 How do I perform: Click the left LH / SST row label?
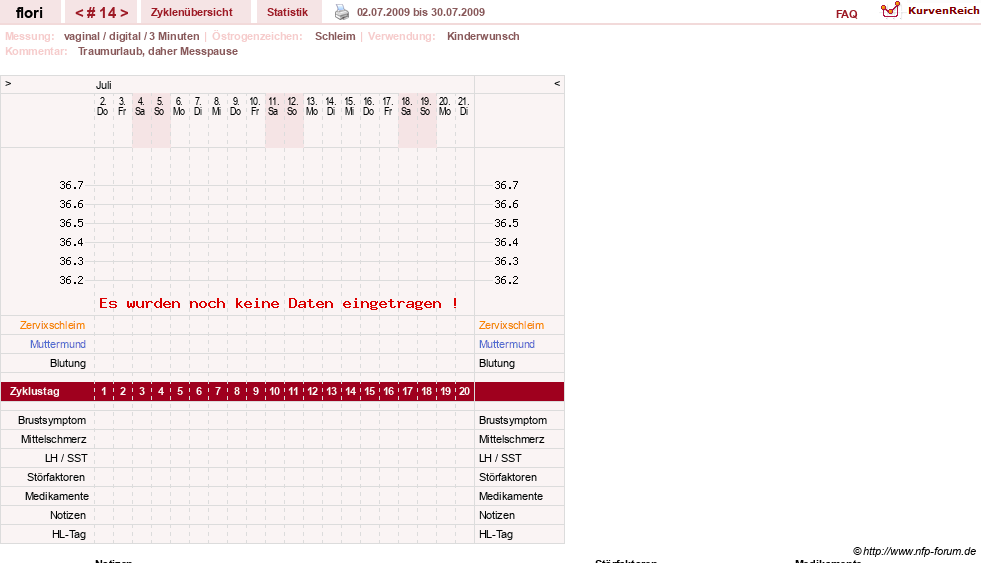(x=66, y=459)
